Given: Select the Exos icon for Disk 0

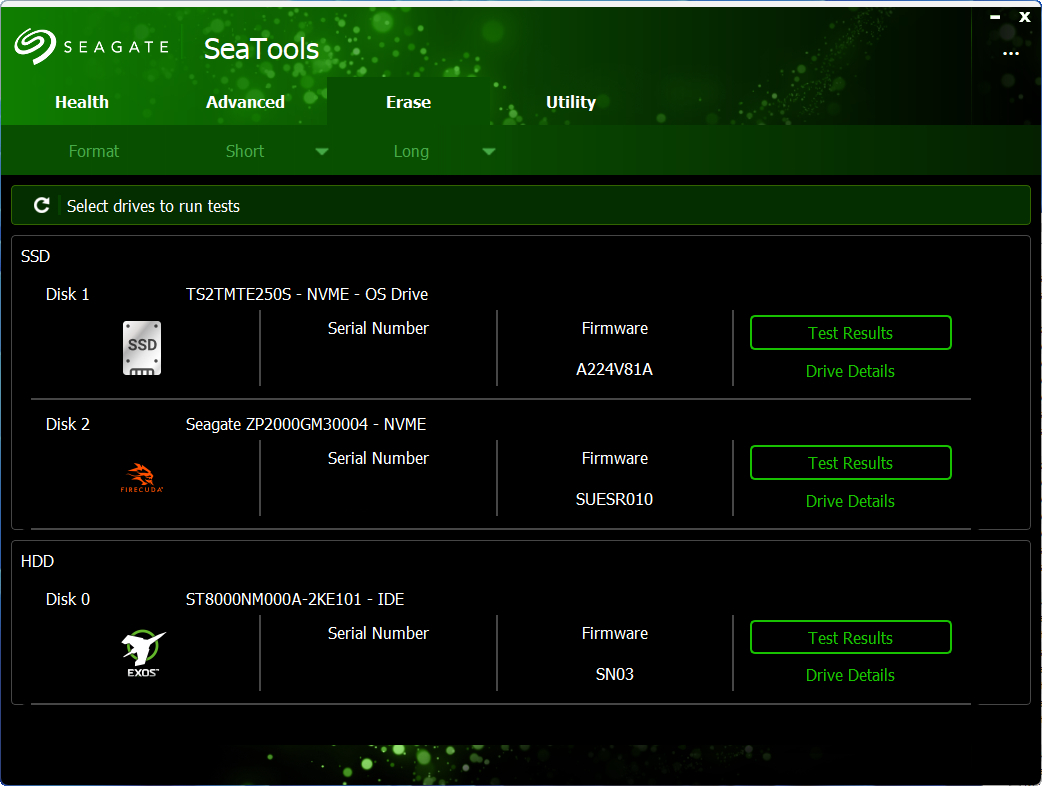Looking at the screenshot, I should (143, 654).
